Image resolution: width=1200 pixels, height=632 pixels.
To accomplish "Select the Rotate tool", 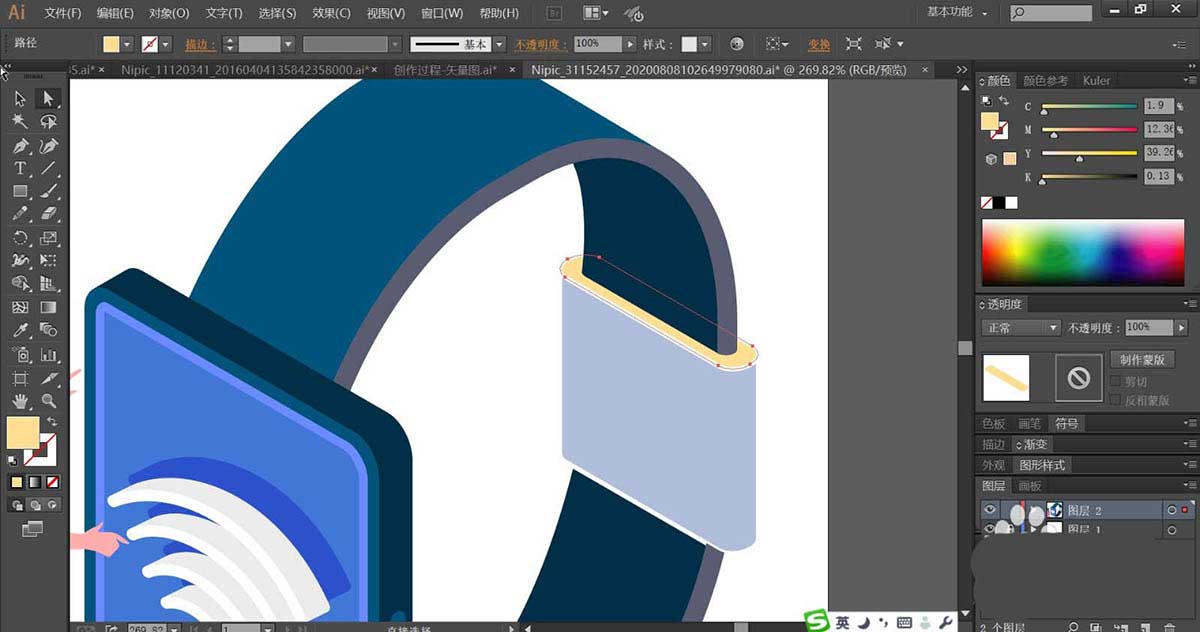I will coord(19,238).
